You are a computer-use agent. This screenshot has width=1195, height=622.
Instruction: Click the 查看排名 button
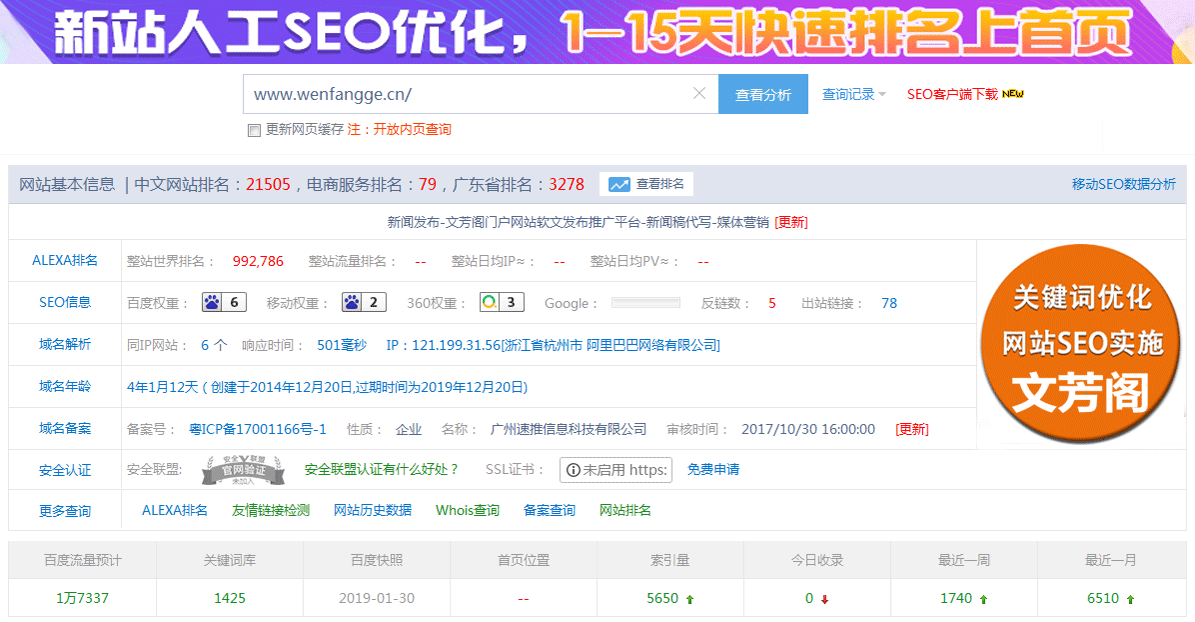646,184
